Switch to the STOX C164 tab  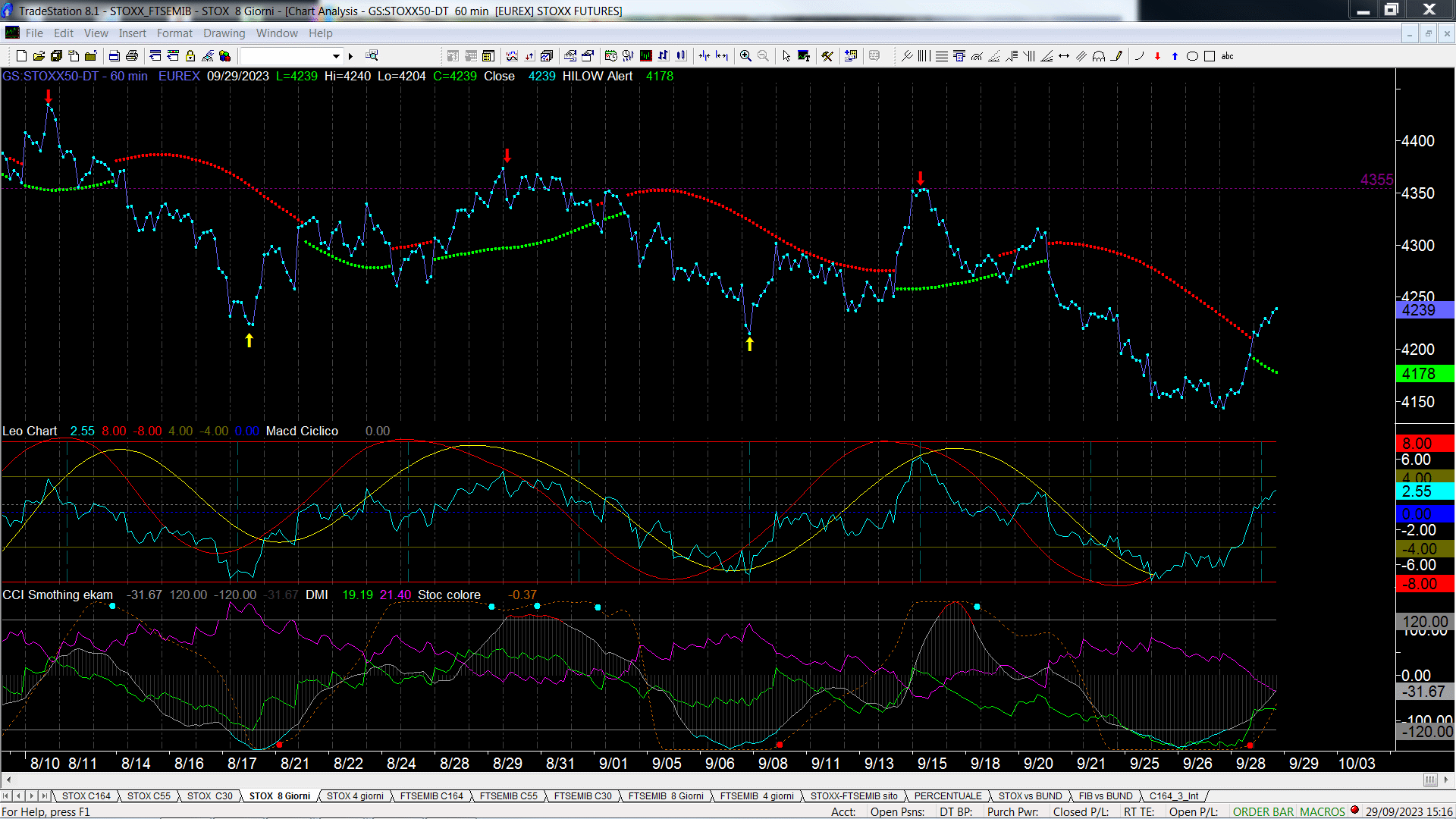pyautogui.click(x=86, y=796)
